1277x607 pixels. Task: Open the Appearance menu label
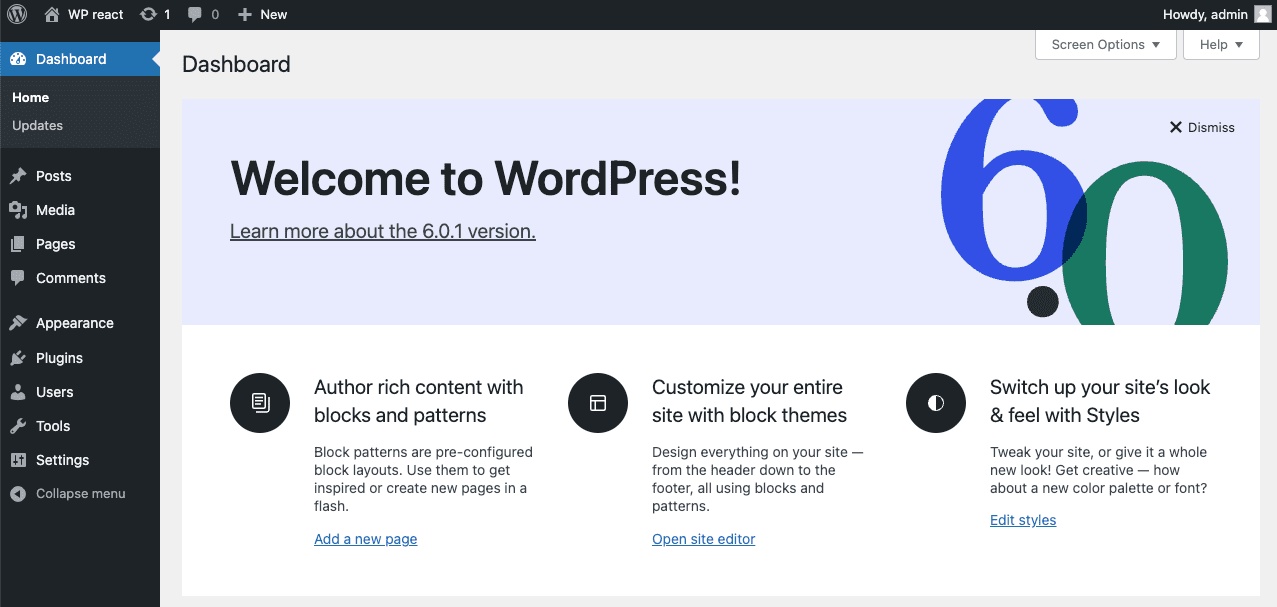75,323
